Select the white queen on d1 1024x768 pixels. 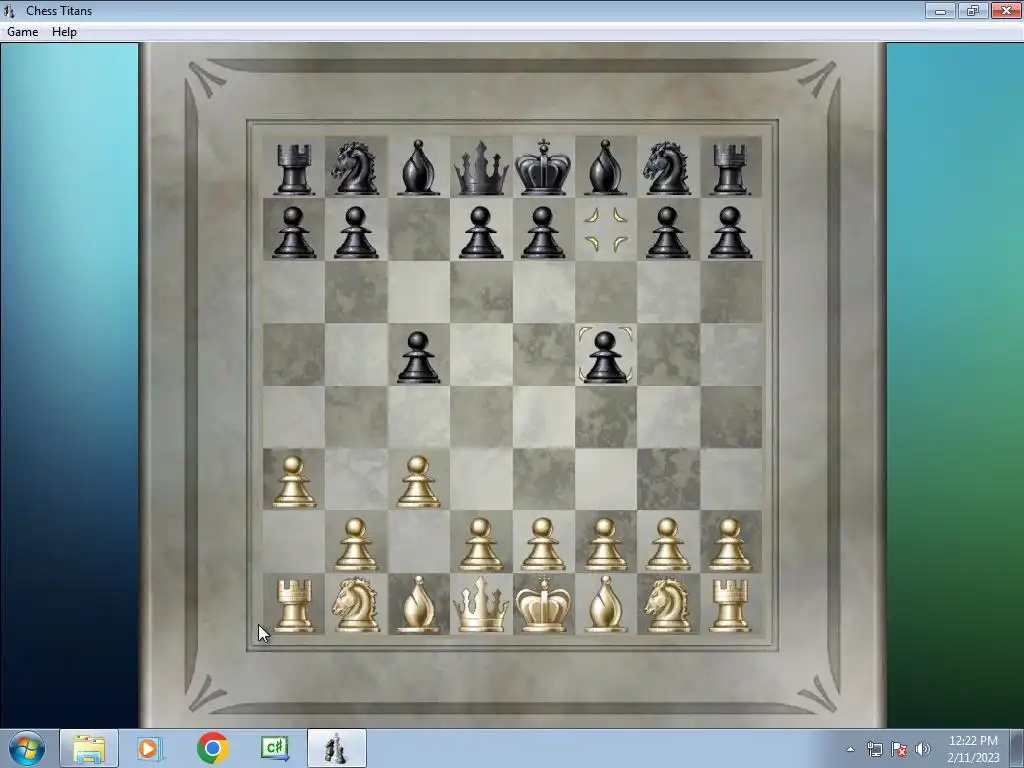point(481,605)
